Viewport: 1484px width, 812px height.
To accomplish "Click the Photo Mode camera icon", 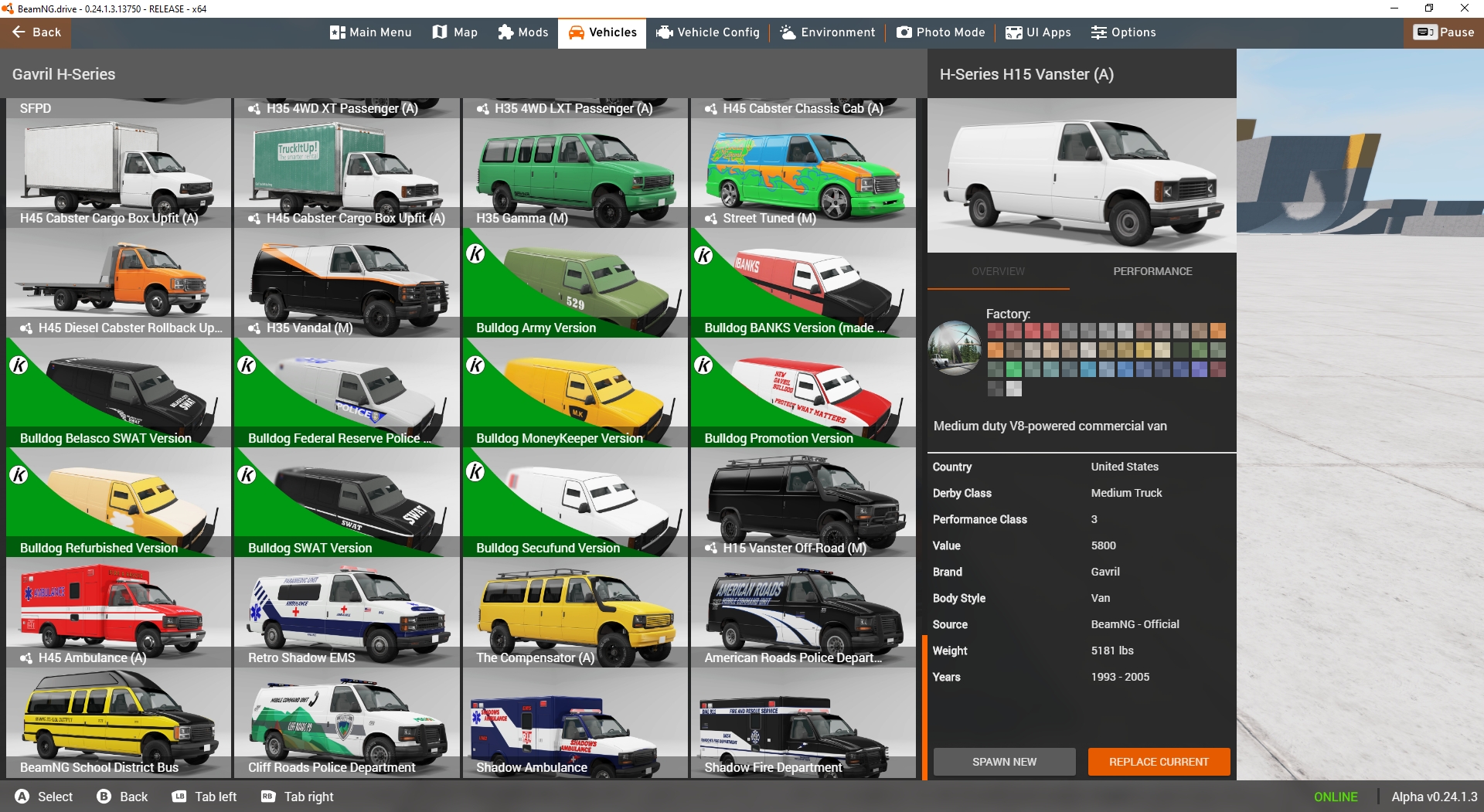I will point(904,32).
